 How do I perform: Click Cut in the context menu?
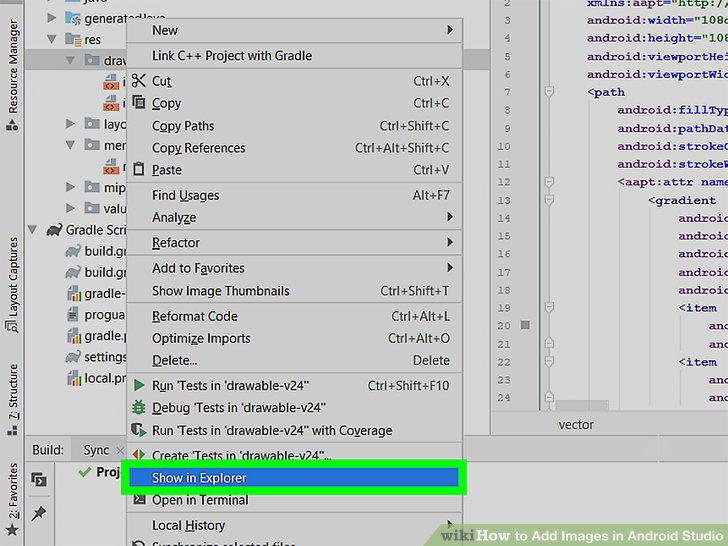coord(293,81)
